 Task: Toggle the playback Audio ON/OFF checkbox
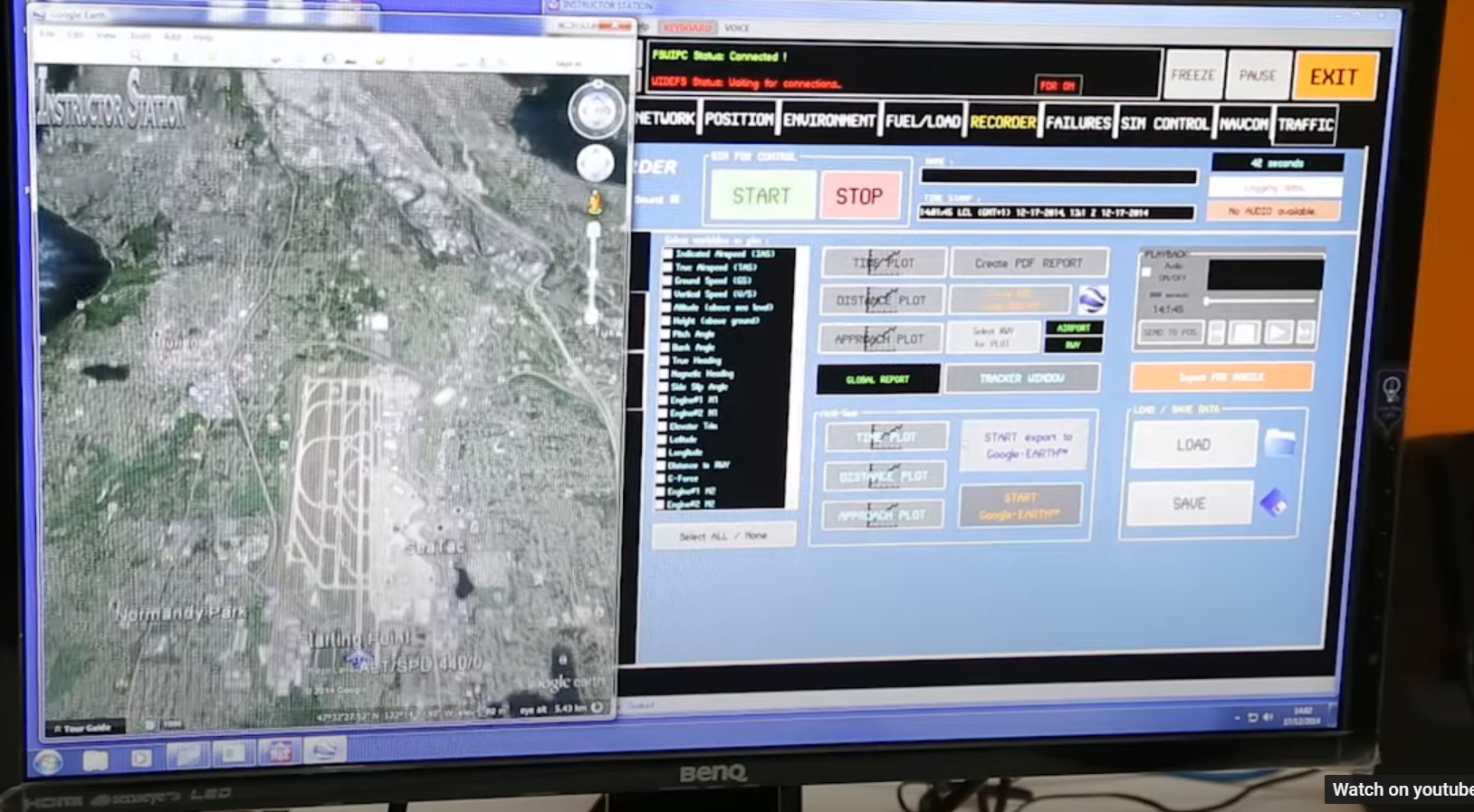click(x=1146, y=272)
